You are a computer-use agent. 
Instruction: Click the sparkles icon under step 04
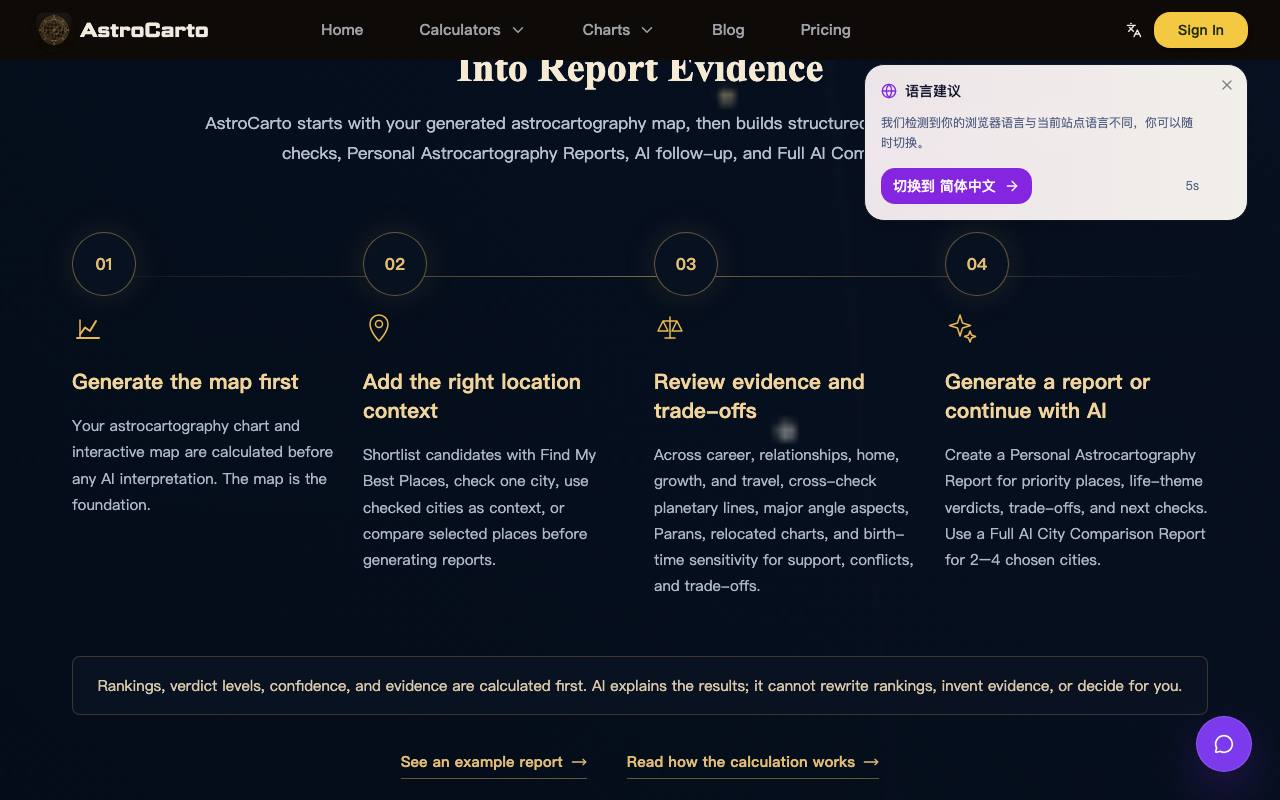(962, 328)
